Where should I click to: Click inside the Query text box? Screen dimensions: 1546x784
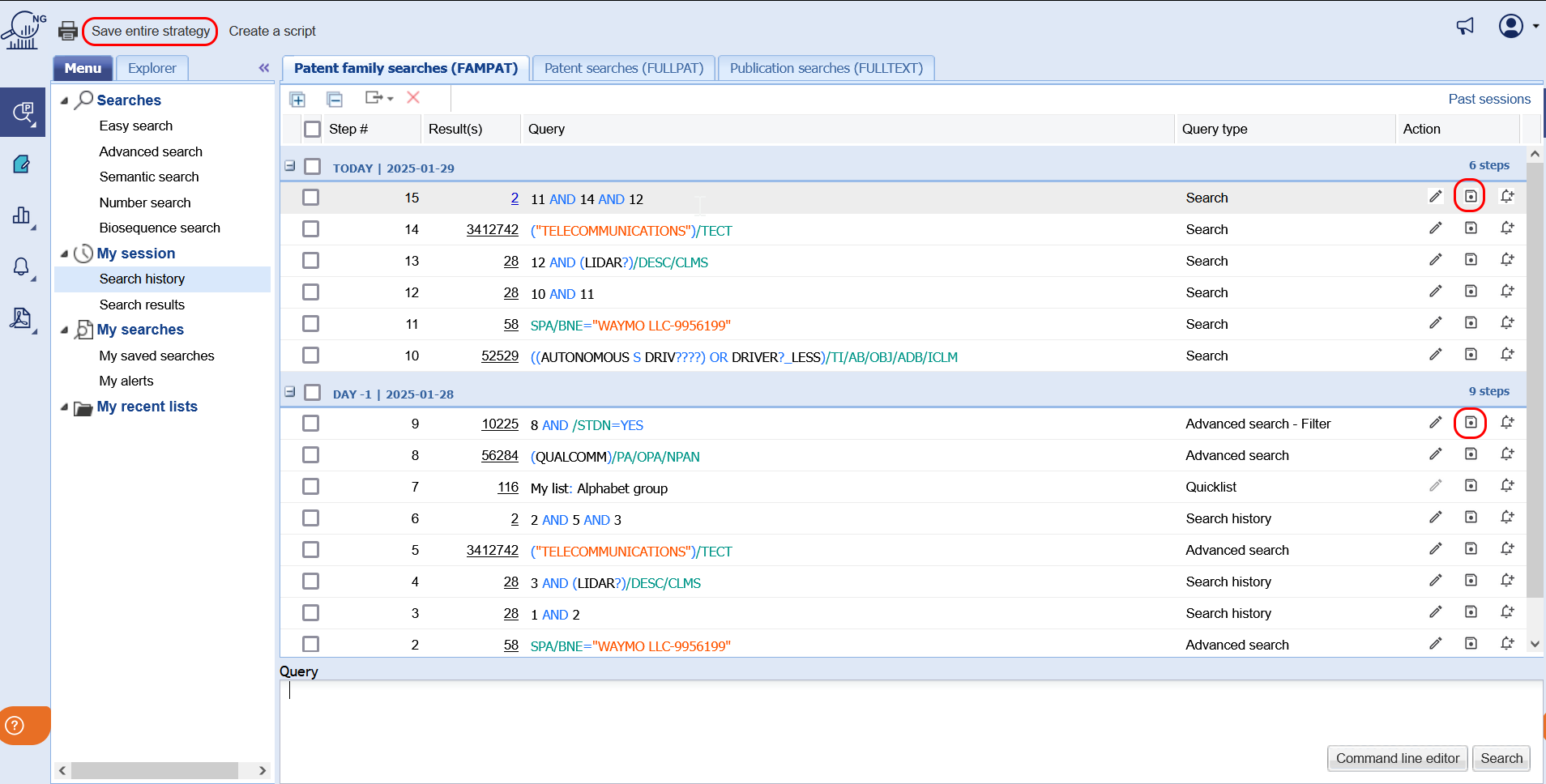pyautogui.click(x=810, y=709)
